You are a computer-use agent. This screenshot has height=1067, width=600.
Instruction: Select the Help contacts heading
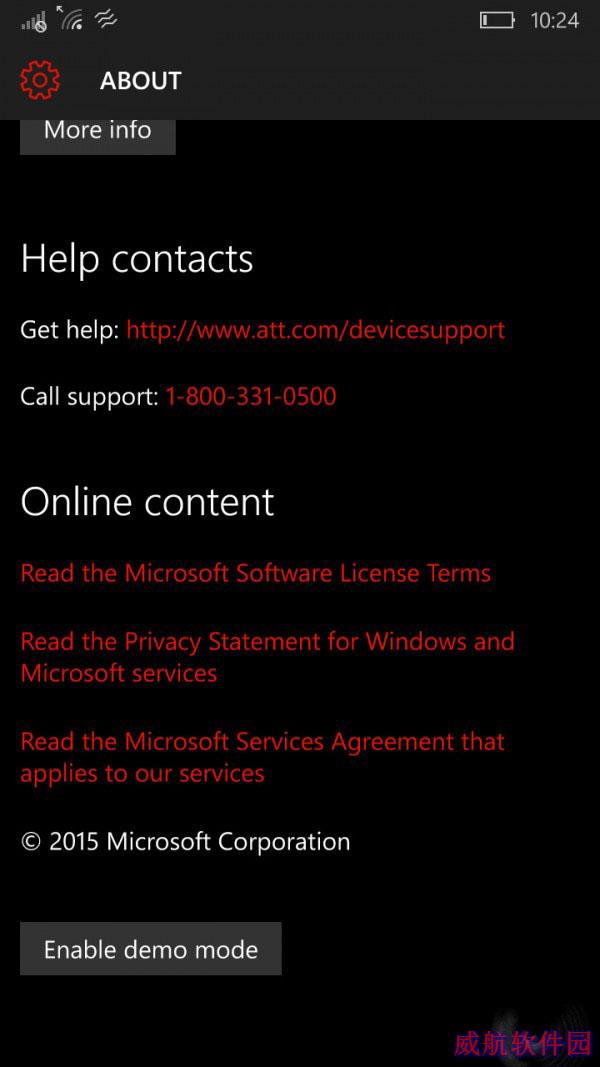click(x=137, y=259)
